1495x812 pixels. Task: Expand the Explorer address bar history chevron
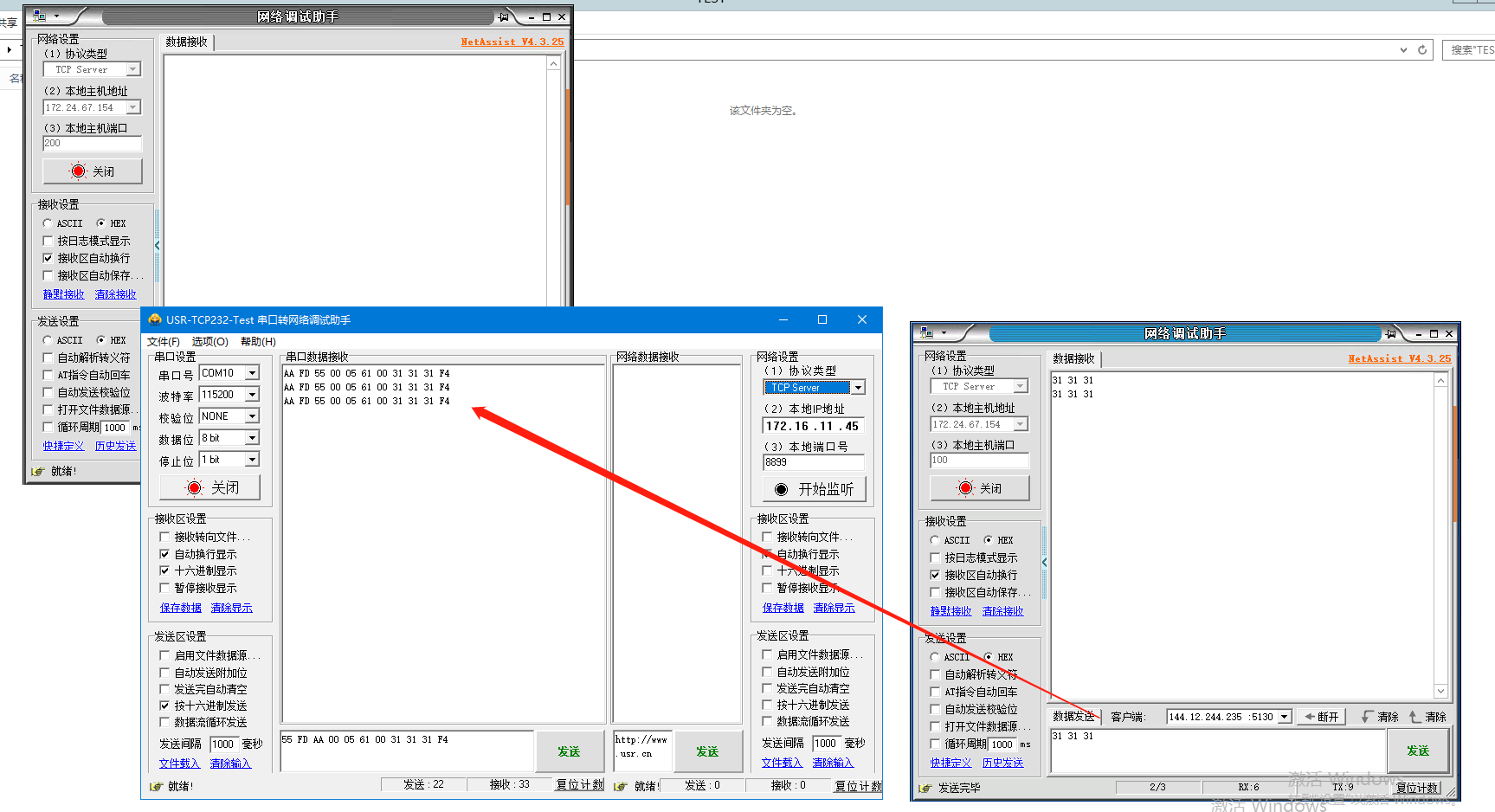click(1403, 50)
